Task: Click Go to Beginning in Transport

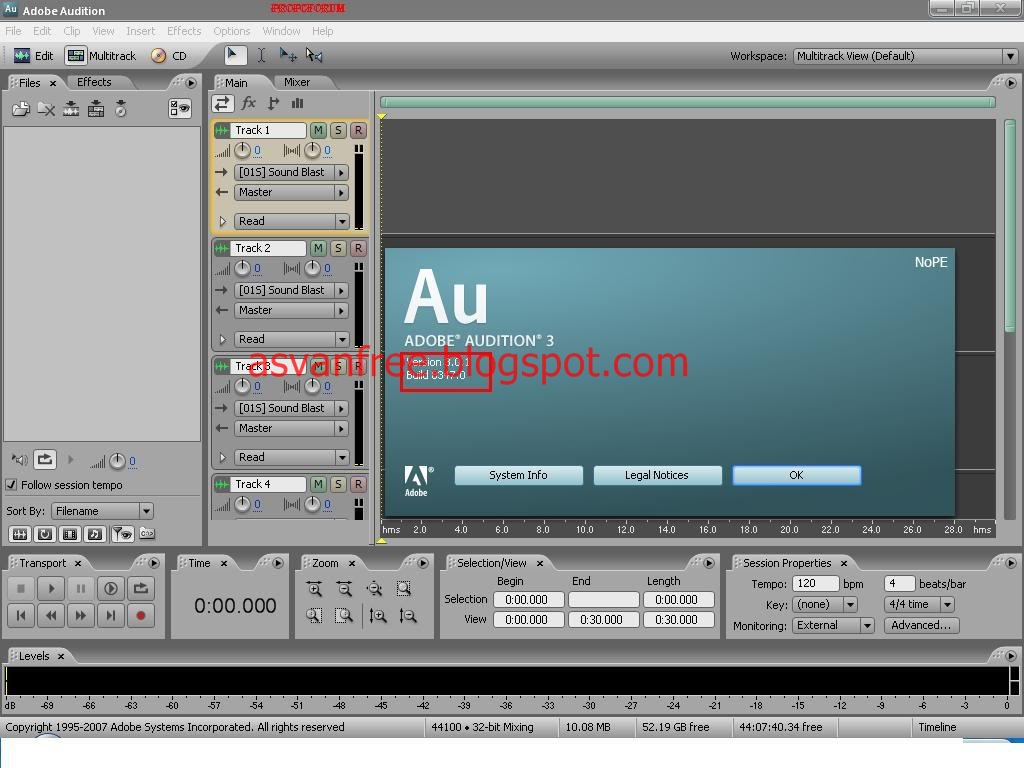Action: point(21,615)
